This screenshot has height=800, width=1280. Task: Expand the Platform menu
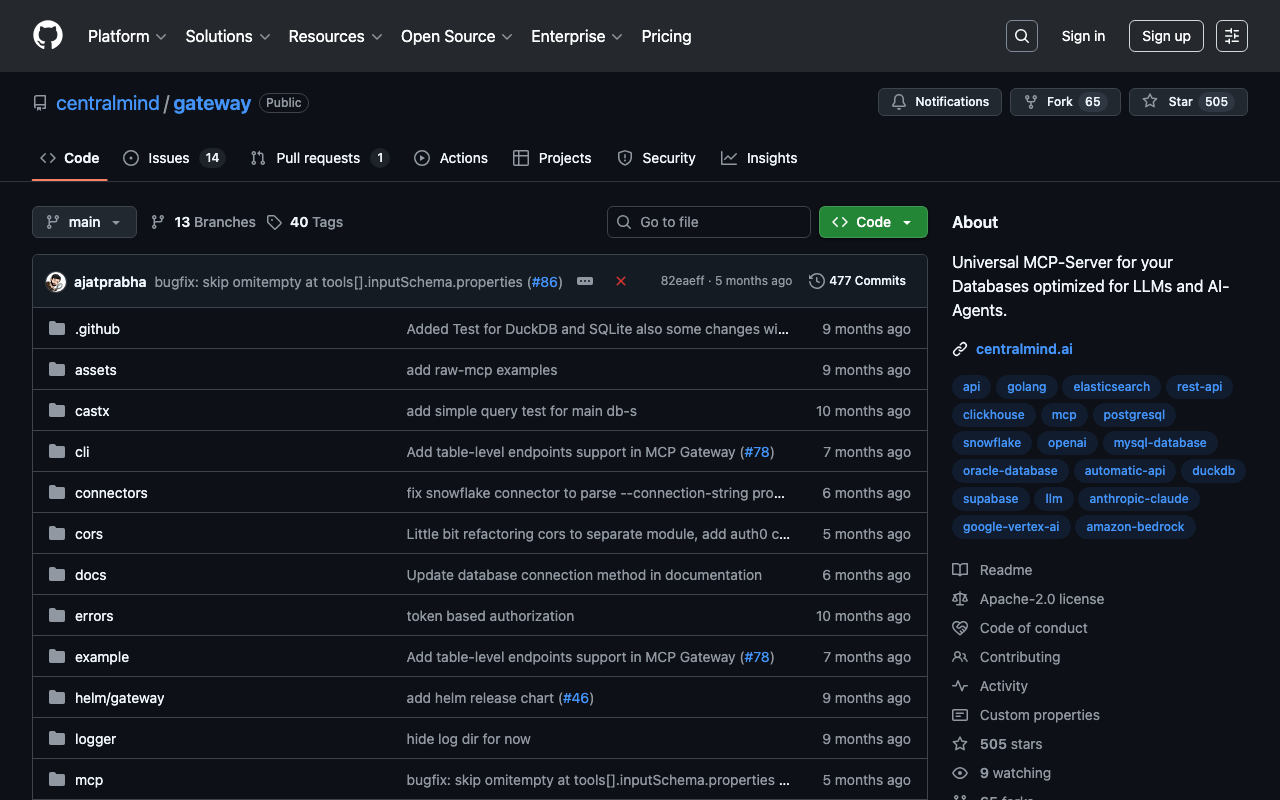pos(126,36)
